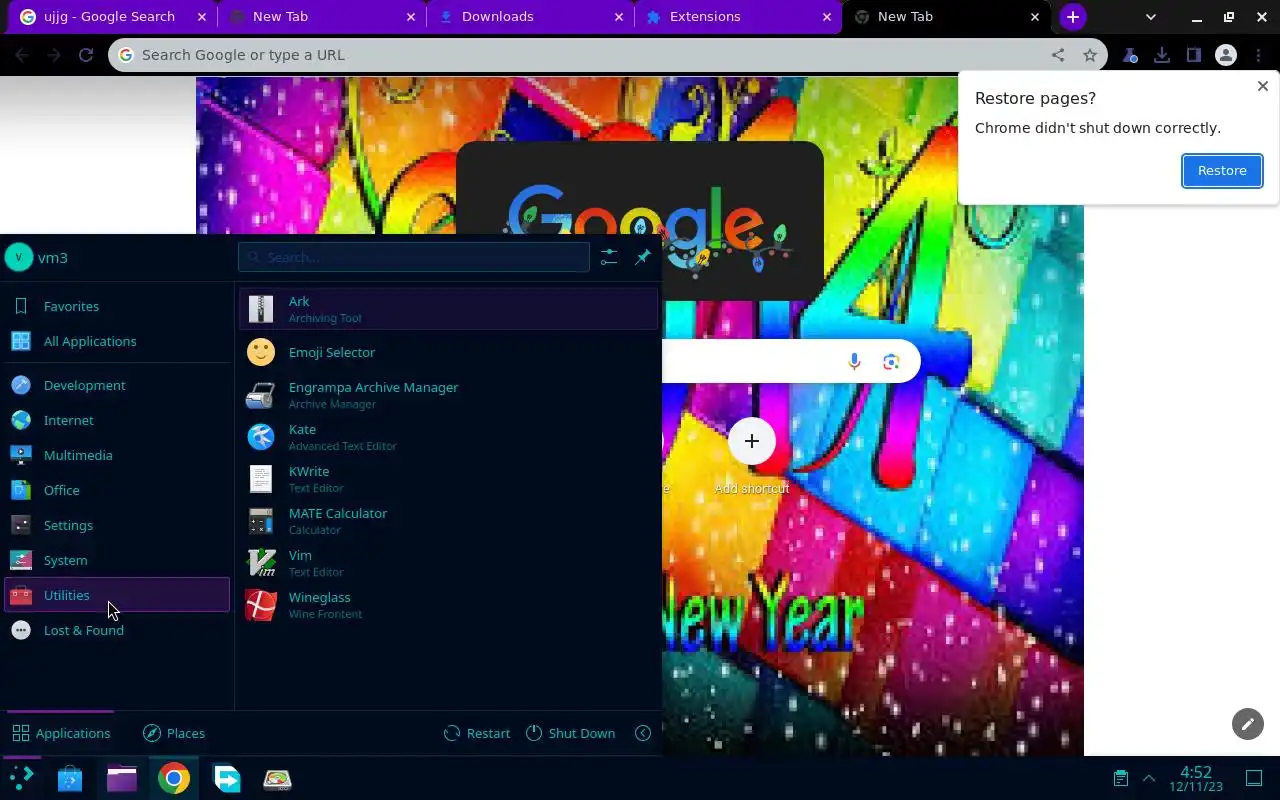Image resolution: width=1280 pixels, height=800 pixels.
Task: Open launcher configure sliders icon
Action: (609, 257)
